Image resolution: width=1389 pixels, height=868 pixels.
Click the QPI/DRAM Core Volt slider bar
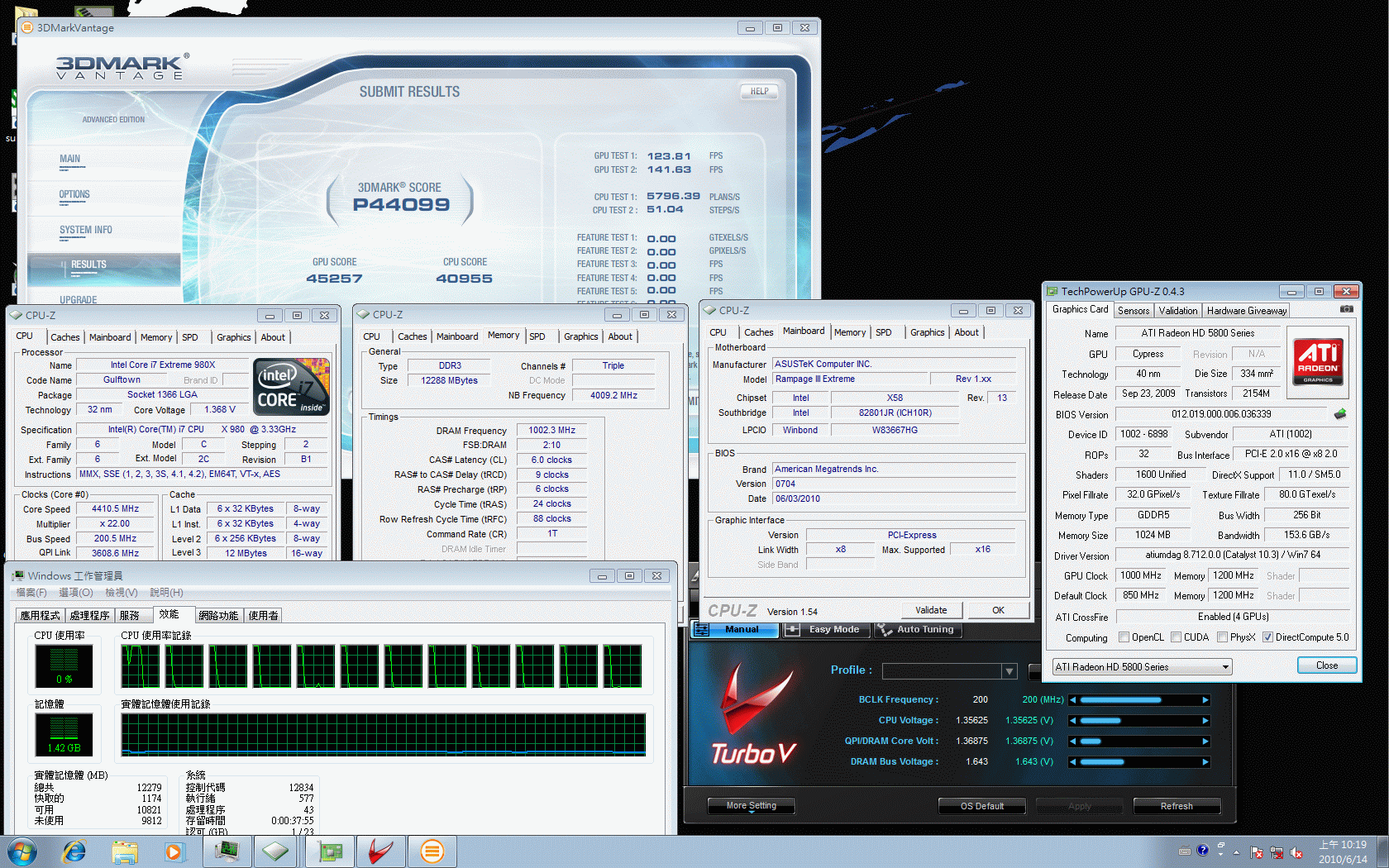click(x=1139, y=742)
